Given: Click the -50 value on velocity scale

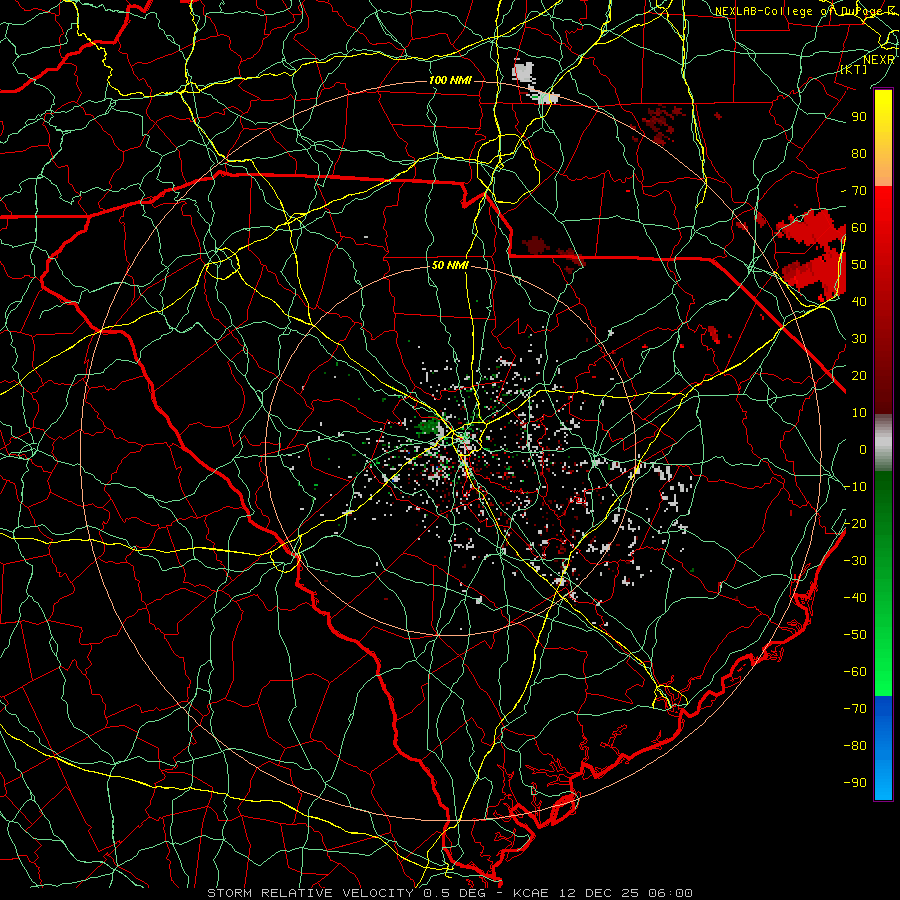Looking at the screenshot, I should coord(855,635).
